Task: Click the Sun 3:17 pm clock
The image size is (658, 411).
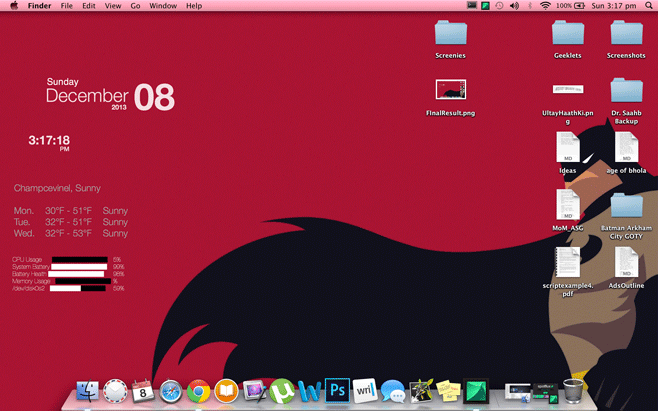Action: [x=614, y=6]
